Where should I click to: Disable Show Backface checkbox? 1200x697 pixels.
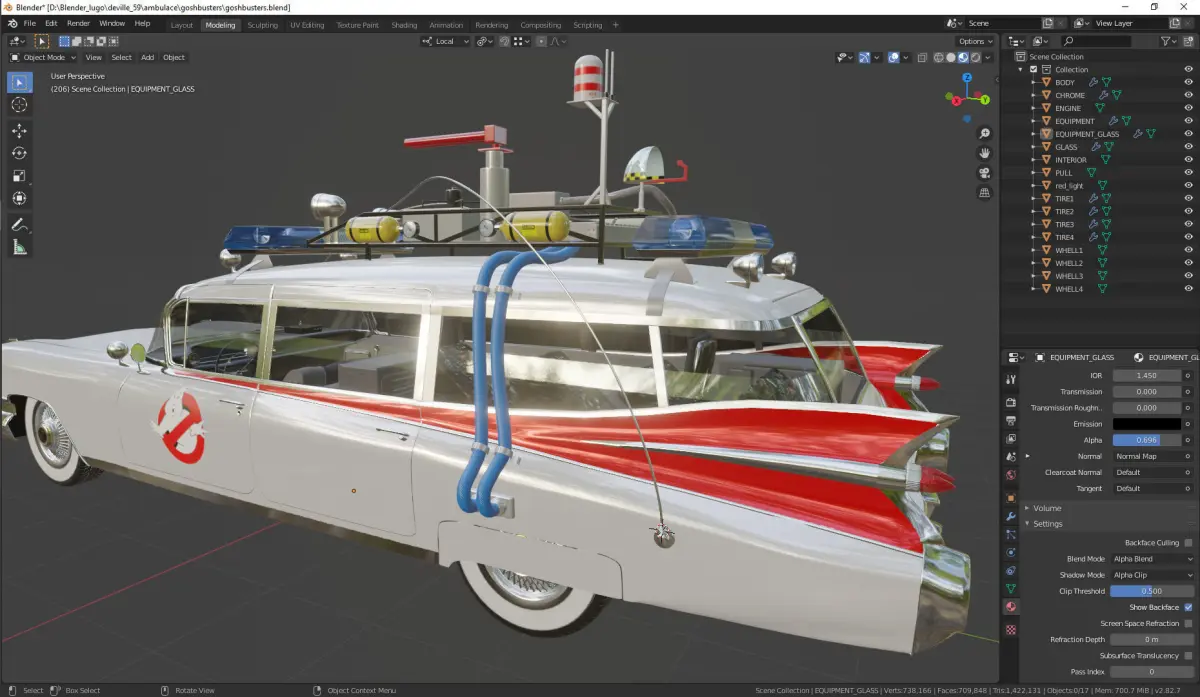1188,607
